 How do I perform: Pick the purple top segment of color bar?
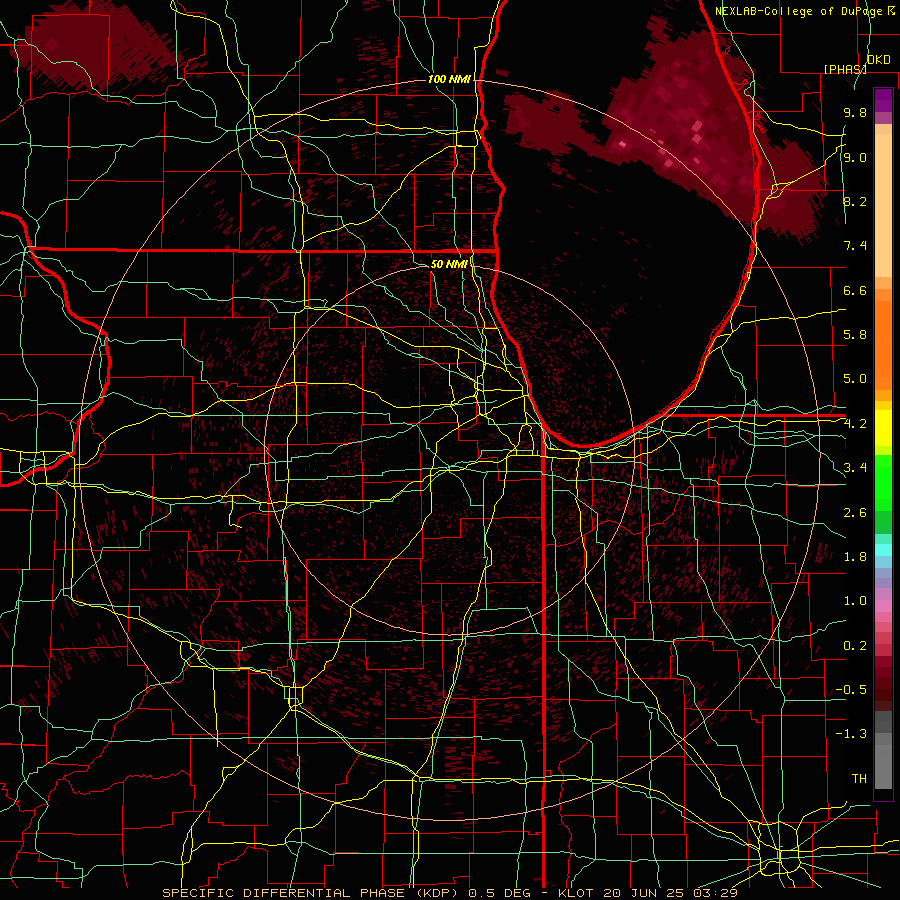(883, 100)
